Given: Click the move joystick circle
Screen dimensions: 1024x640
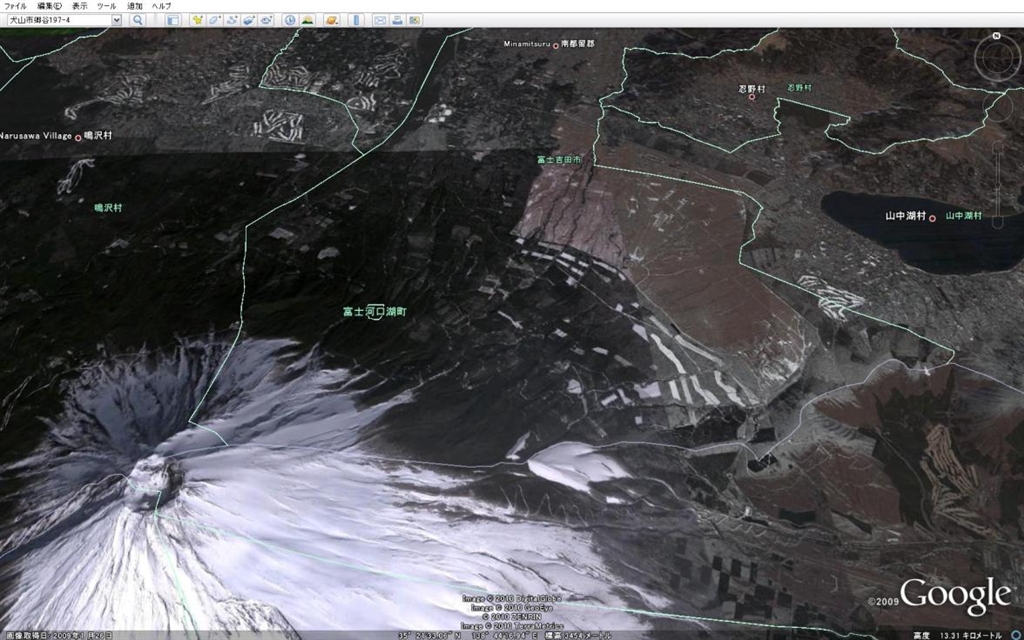Looking at the screenshot, I should click(x=999, y=108).
